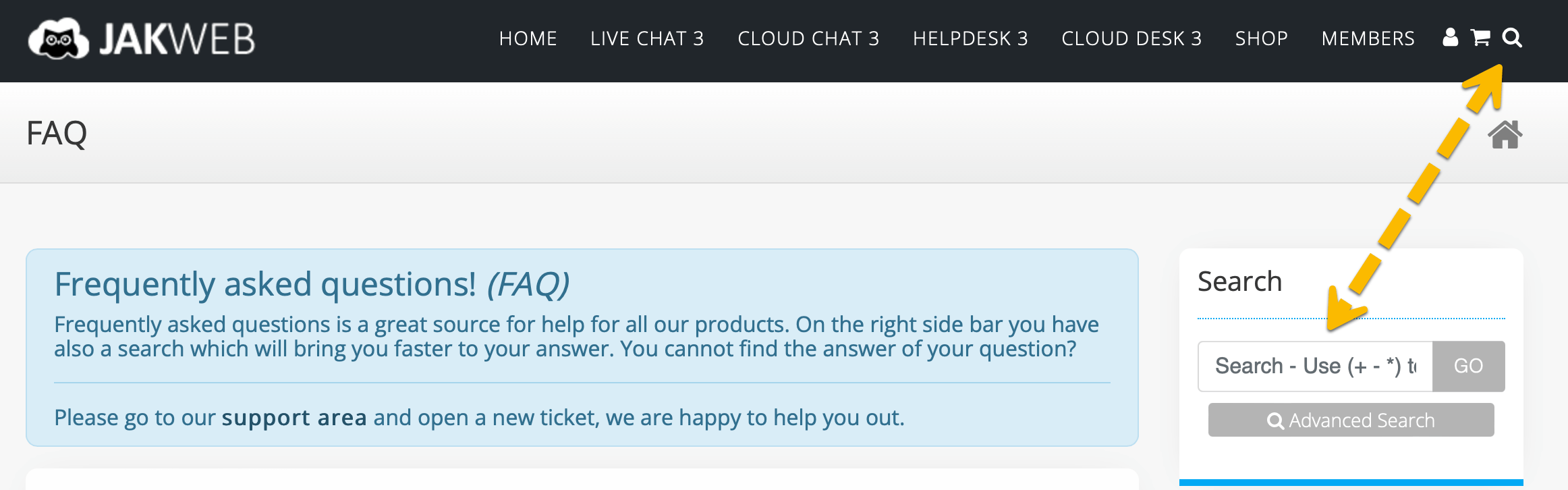The height and width of the screenshot is (490, 1568).
Task: Click the JAKWEB wordmark text
Action: 177,39
